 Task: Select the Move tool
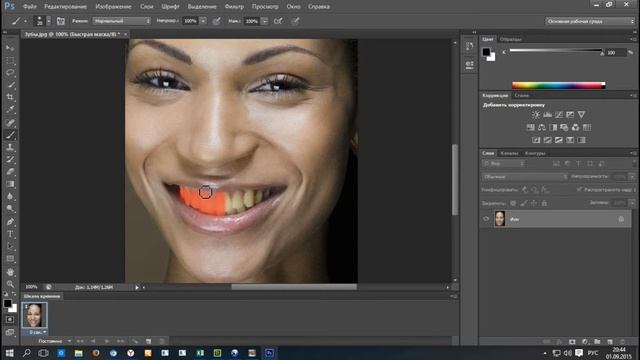coord(10,48)
